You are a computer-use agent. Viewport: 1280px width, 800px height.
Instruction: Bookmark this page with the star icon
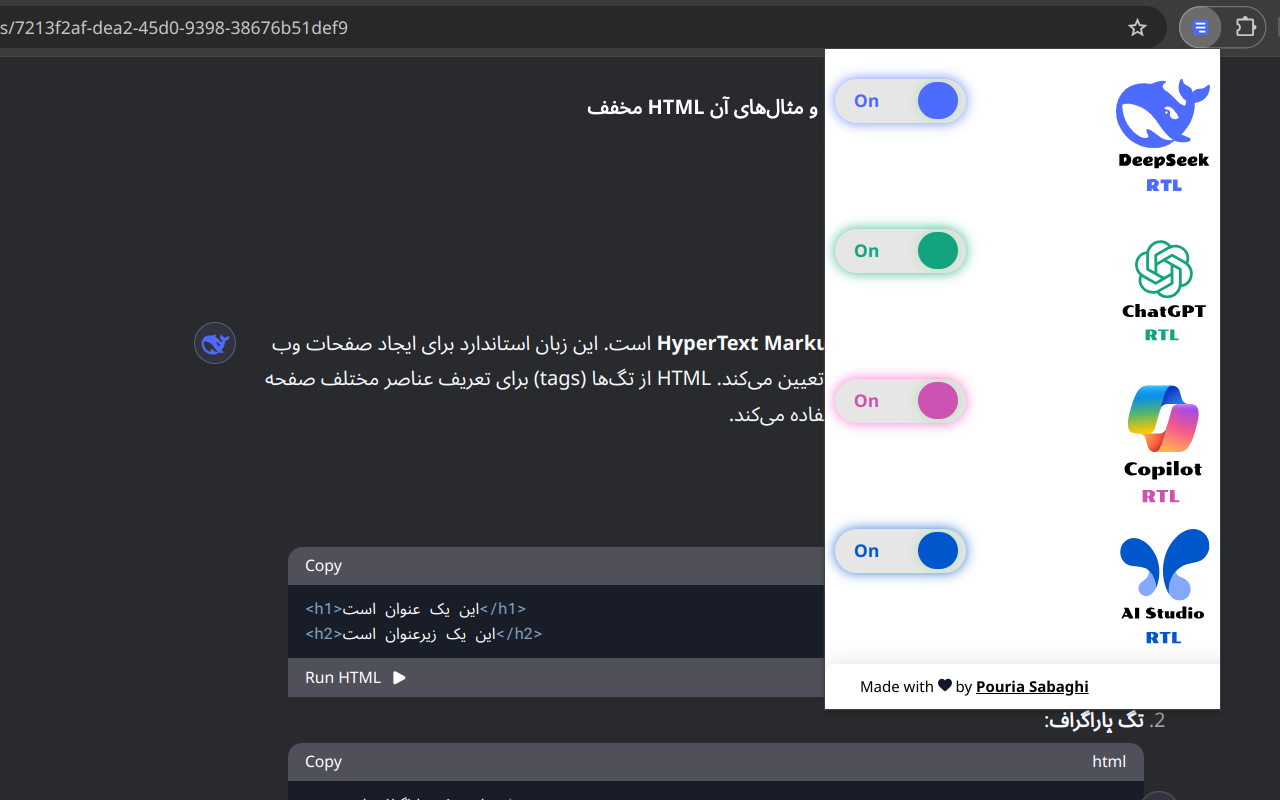[1137, 28]
